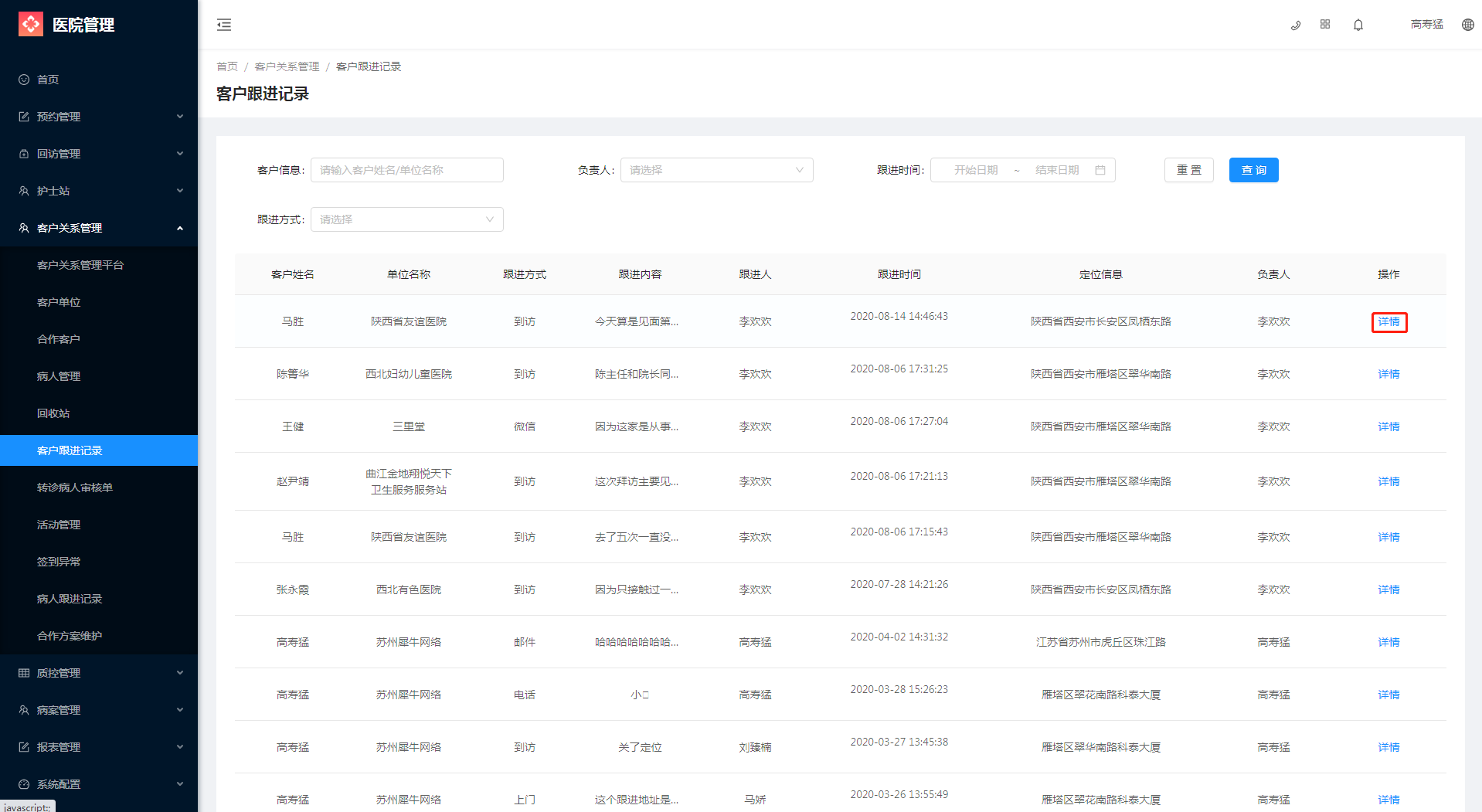Image resolution: width=1482 pixels, height=812 pixels.
Task: Click the 跟进时间 column header
Action: [899, 274]
